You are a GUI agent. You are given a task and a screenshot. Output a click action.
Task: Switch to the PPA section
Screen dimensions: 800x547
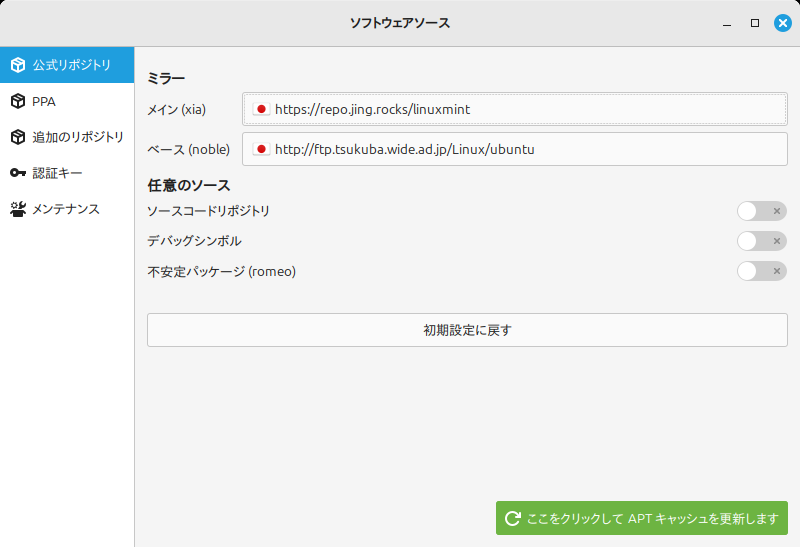(67, 101)
